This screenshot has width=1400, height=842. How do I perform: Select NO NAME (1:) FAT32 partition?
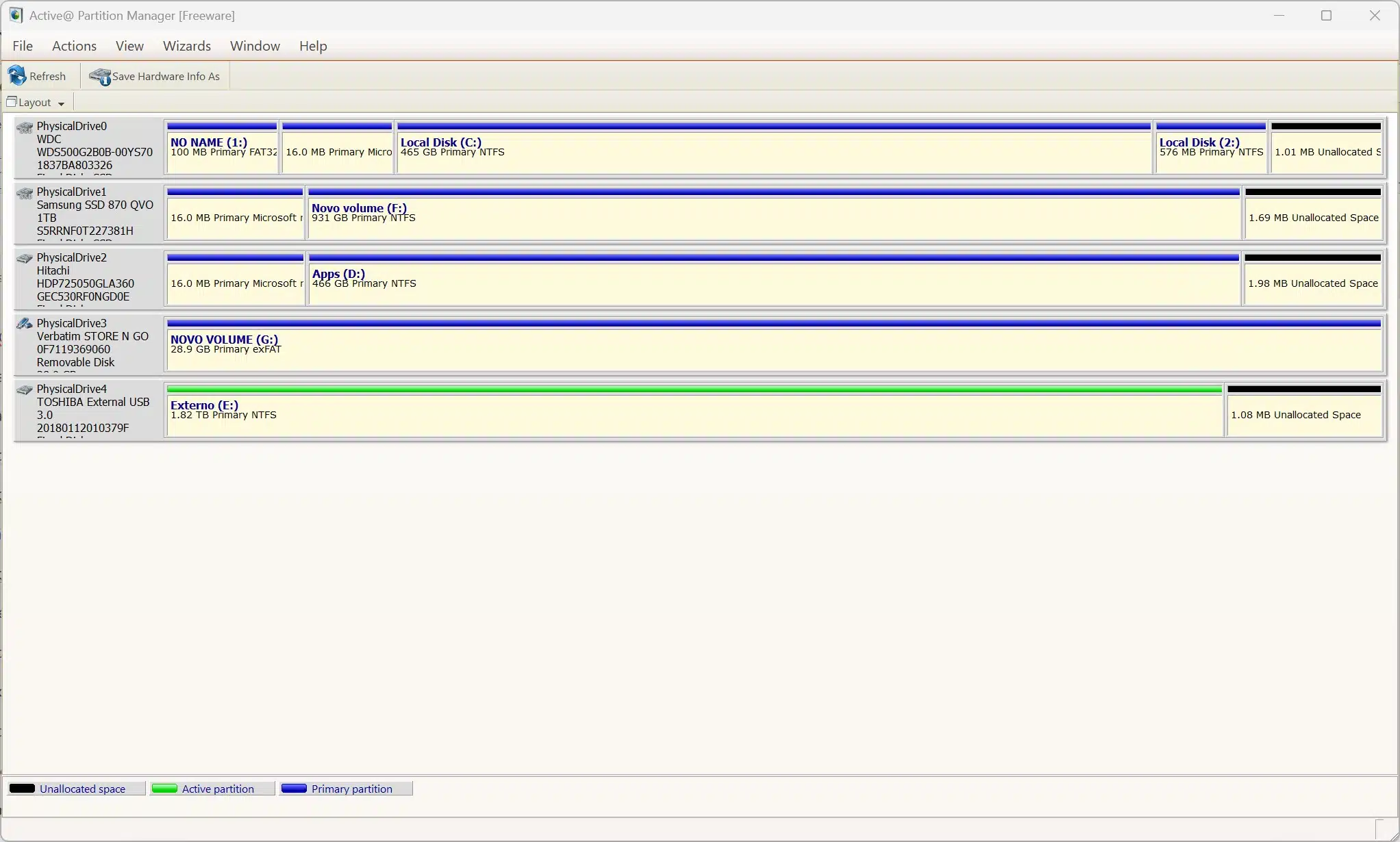222,147
